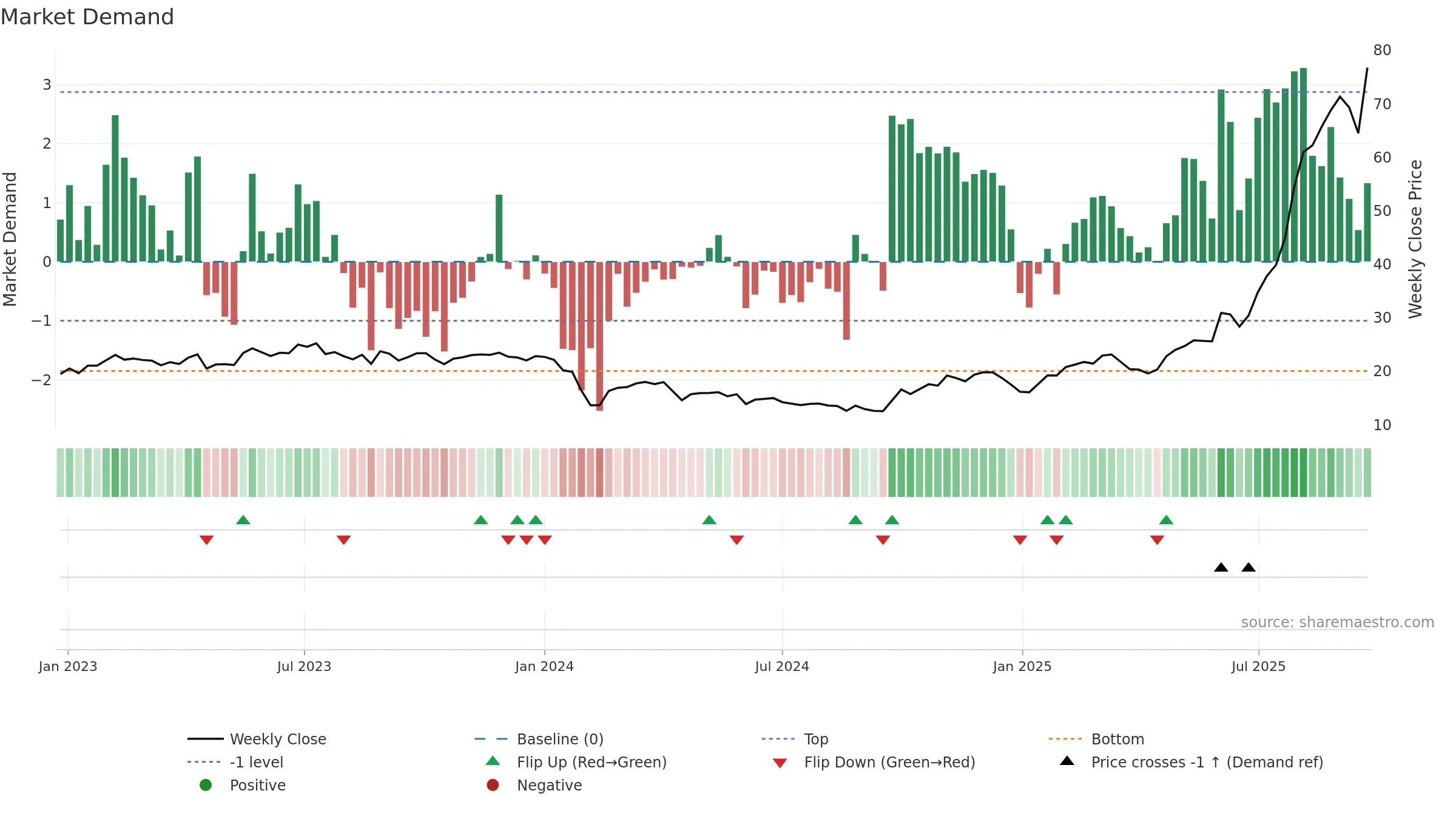1456x819 pixels.
Task: Click the 10 tick on price axis
Action: coord(1383,425)
